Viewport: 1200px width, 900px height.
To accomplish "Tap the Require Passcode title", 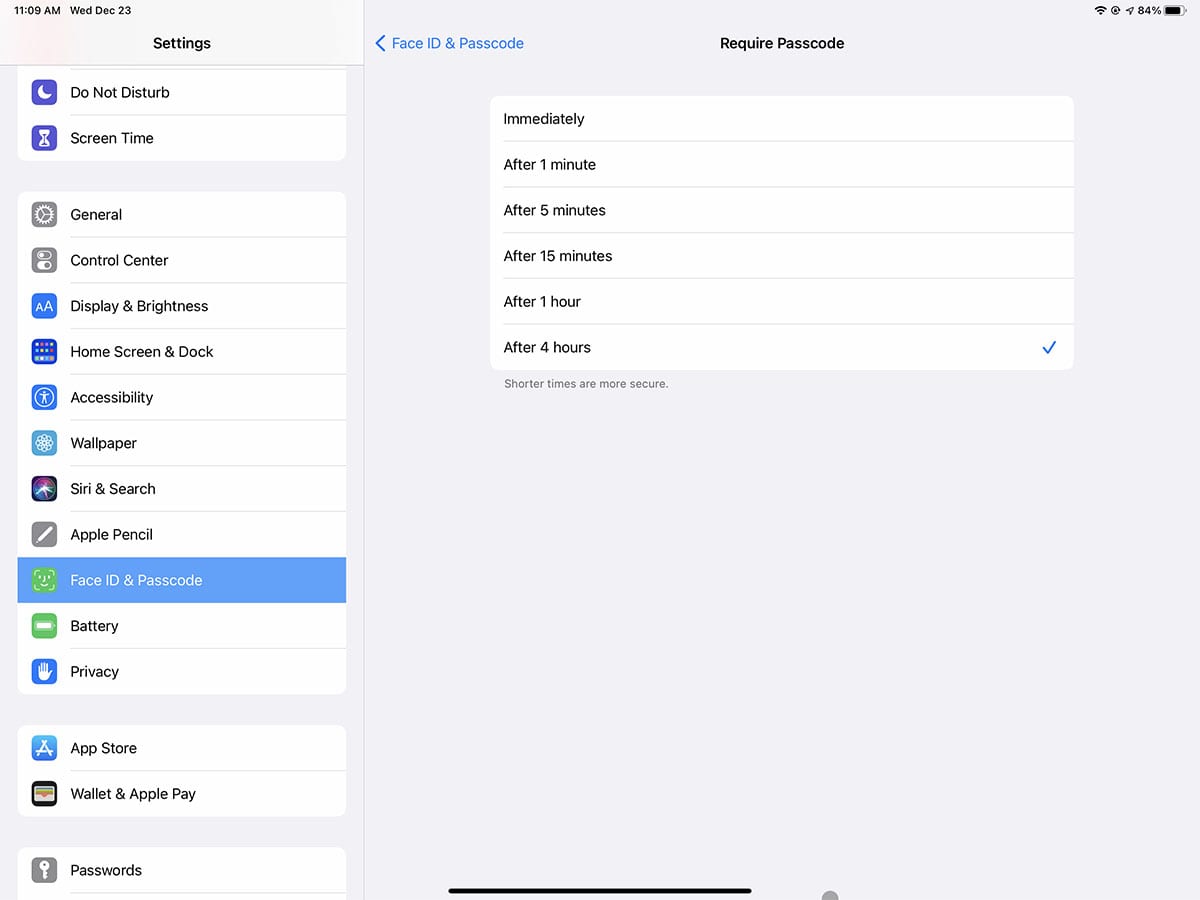I will [782, 43].
